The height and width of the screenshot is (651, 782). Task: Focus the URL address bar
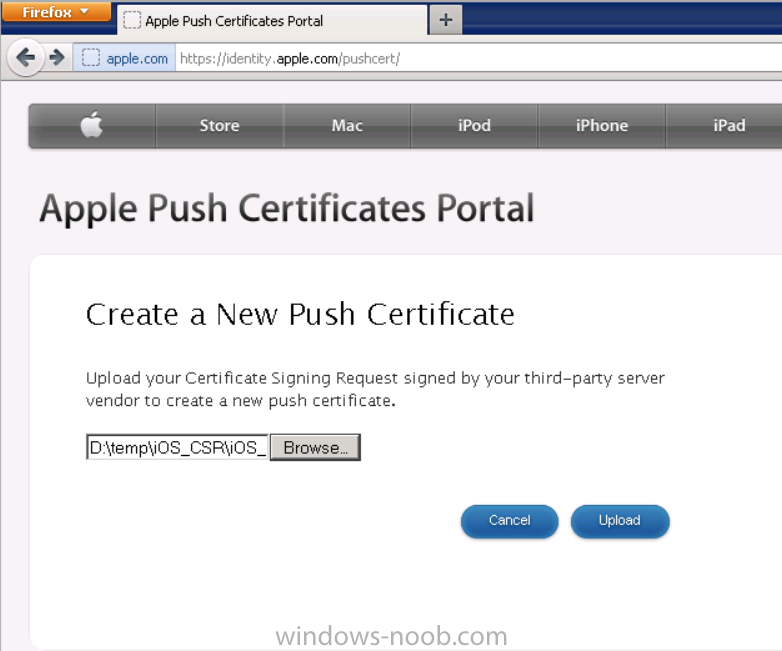coord(479,58)
